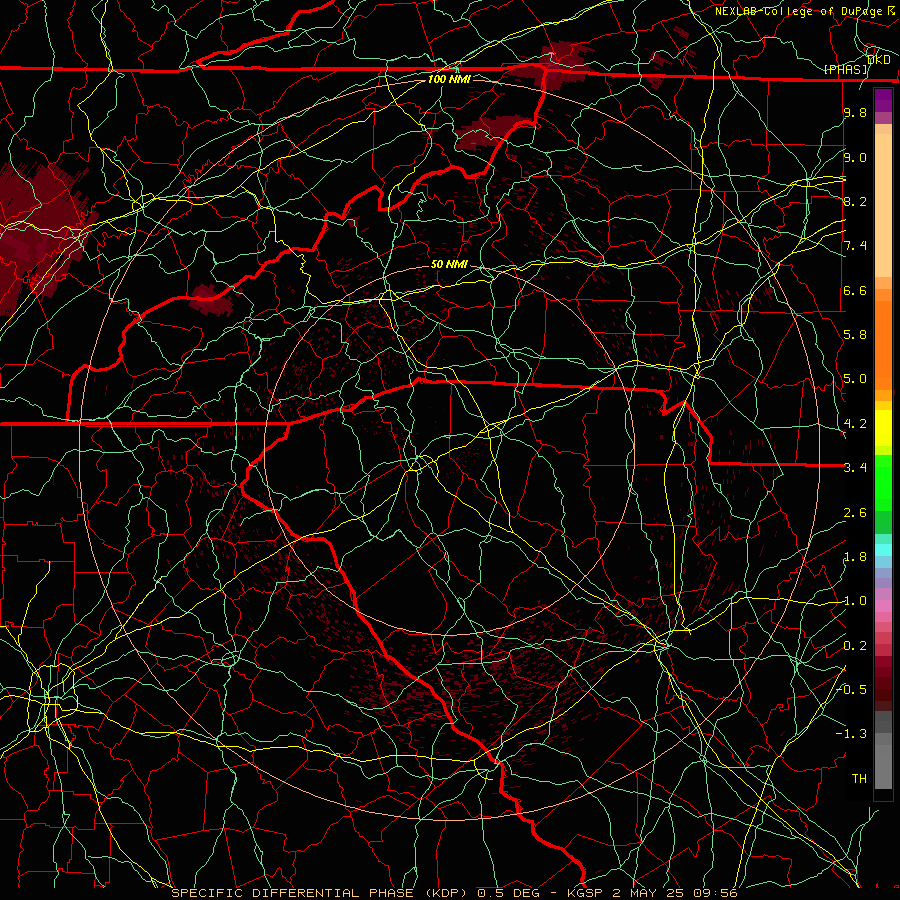
Task: Click the [PHAS] units label
Action: click(845, 69)
